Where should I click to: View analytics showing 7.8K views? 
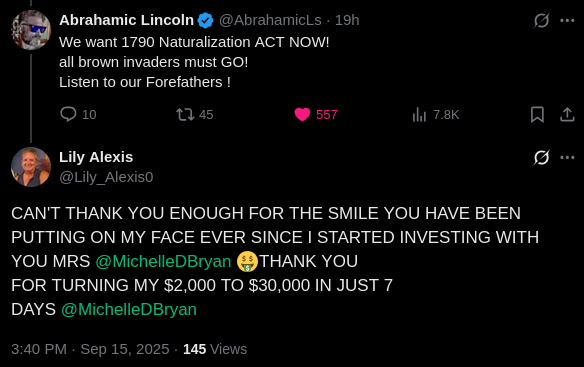pos(419,114)
